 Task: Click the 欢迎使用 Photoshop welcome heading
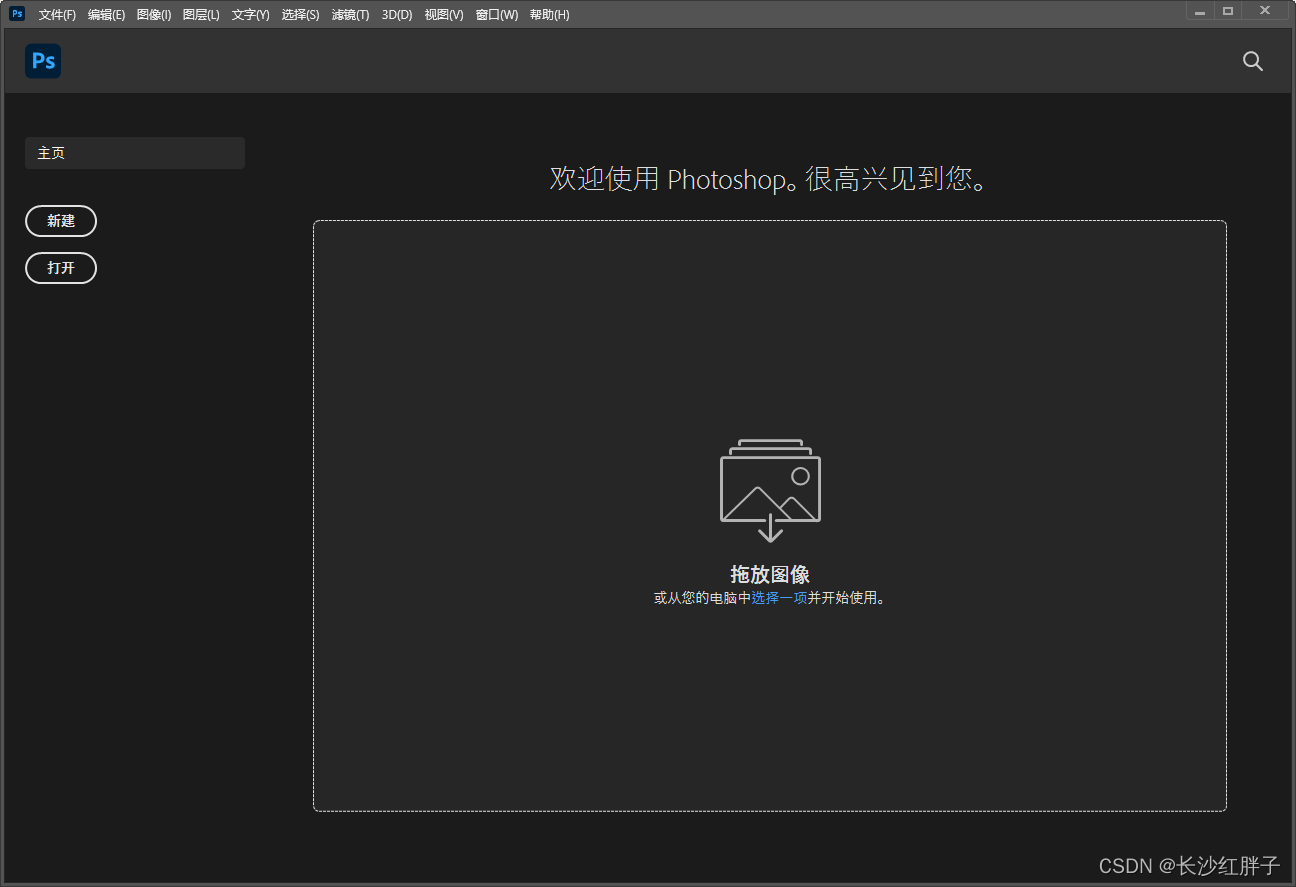770,179
